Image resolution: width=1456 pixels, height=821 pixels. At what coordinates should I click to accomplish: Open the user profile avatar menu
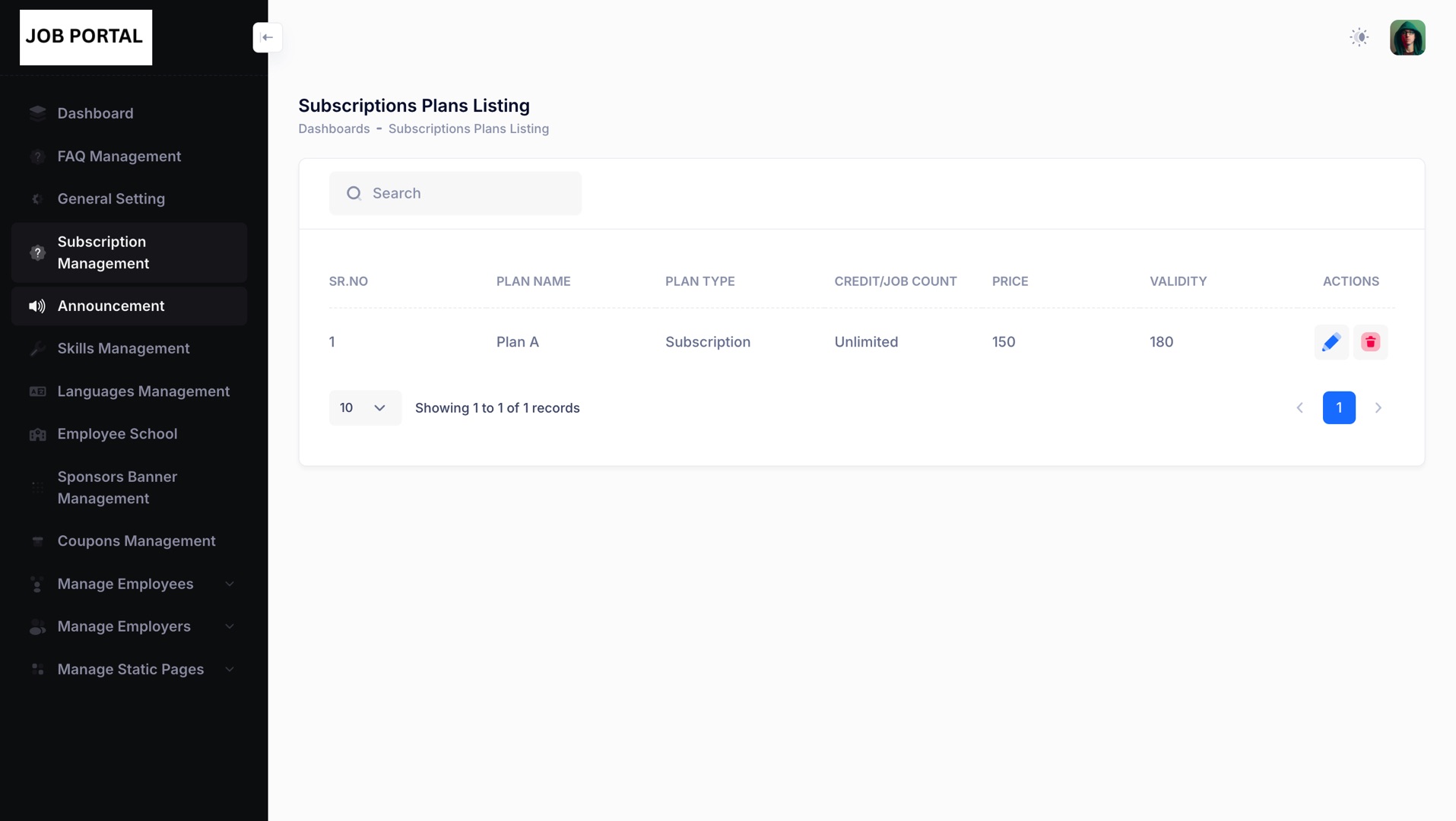click(x=1407, y=37)
